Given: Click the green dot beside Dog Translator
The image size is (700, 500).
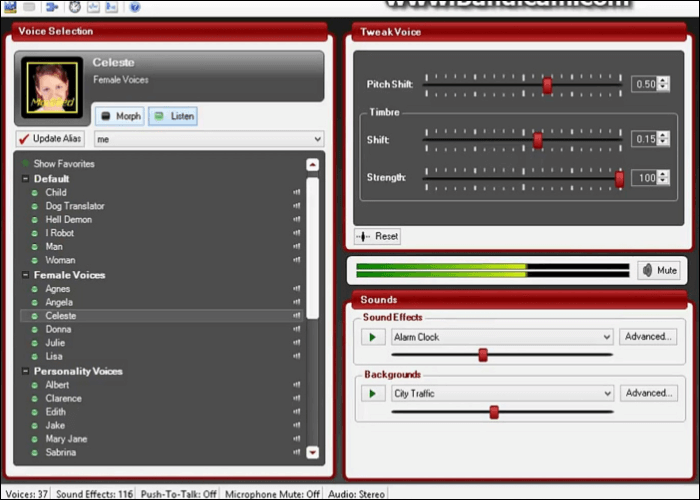Looking at the screenshot, I should pos(35,206).
